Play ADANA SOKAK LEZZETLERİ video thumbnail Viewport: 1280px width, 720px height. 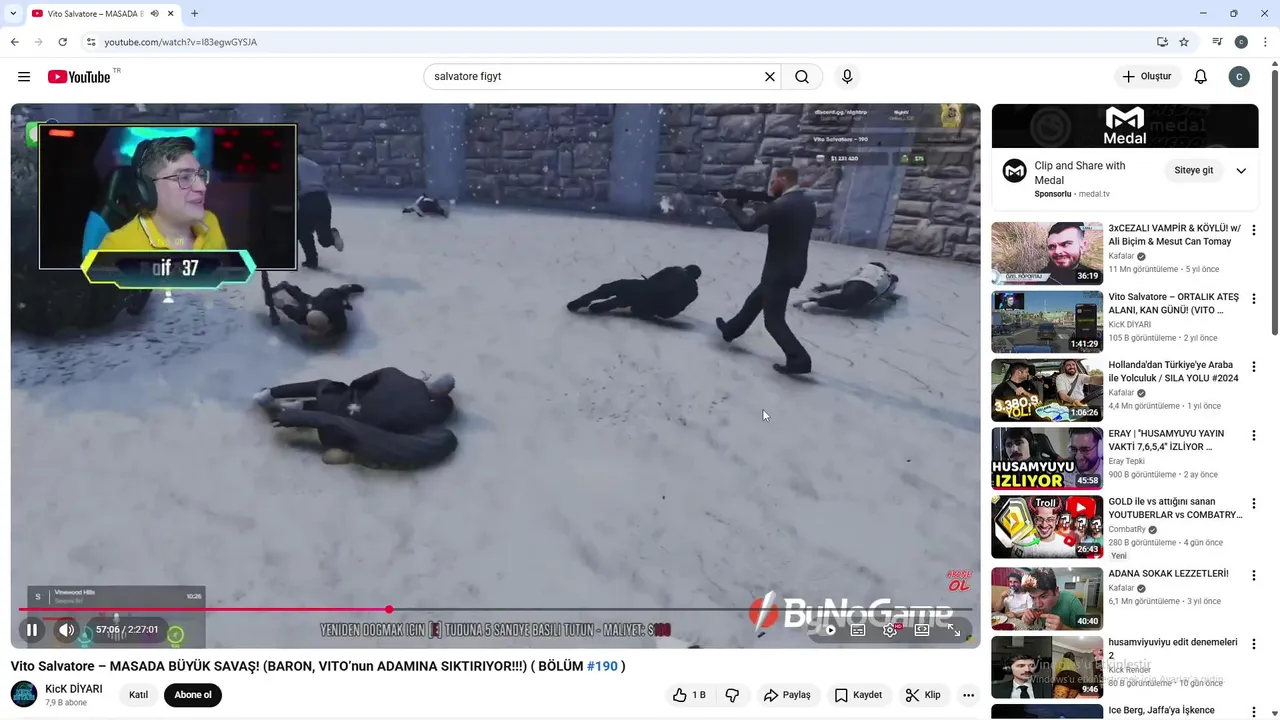(1047, 599)
